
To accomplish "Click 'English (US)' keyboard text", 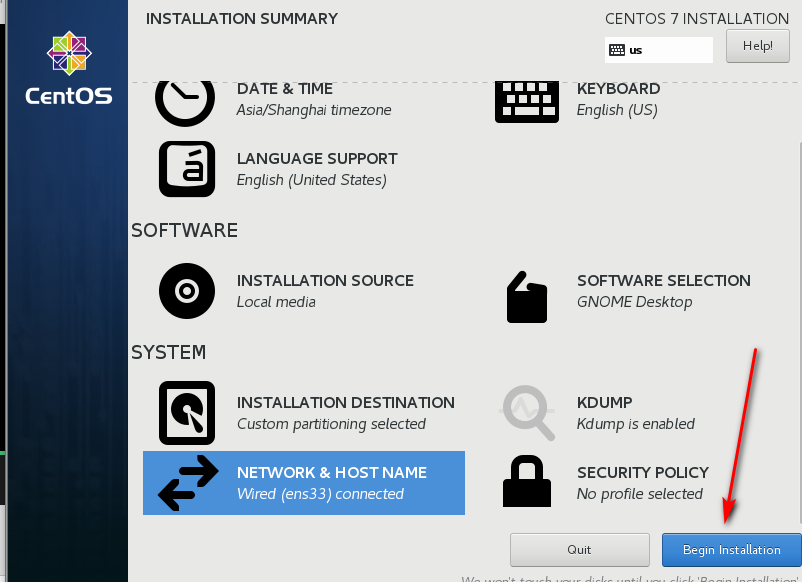I will (x=617, y=110).
